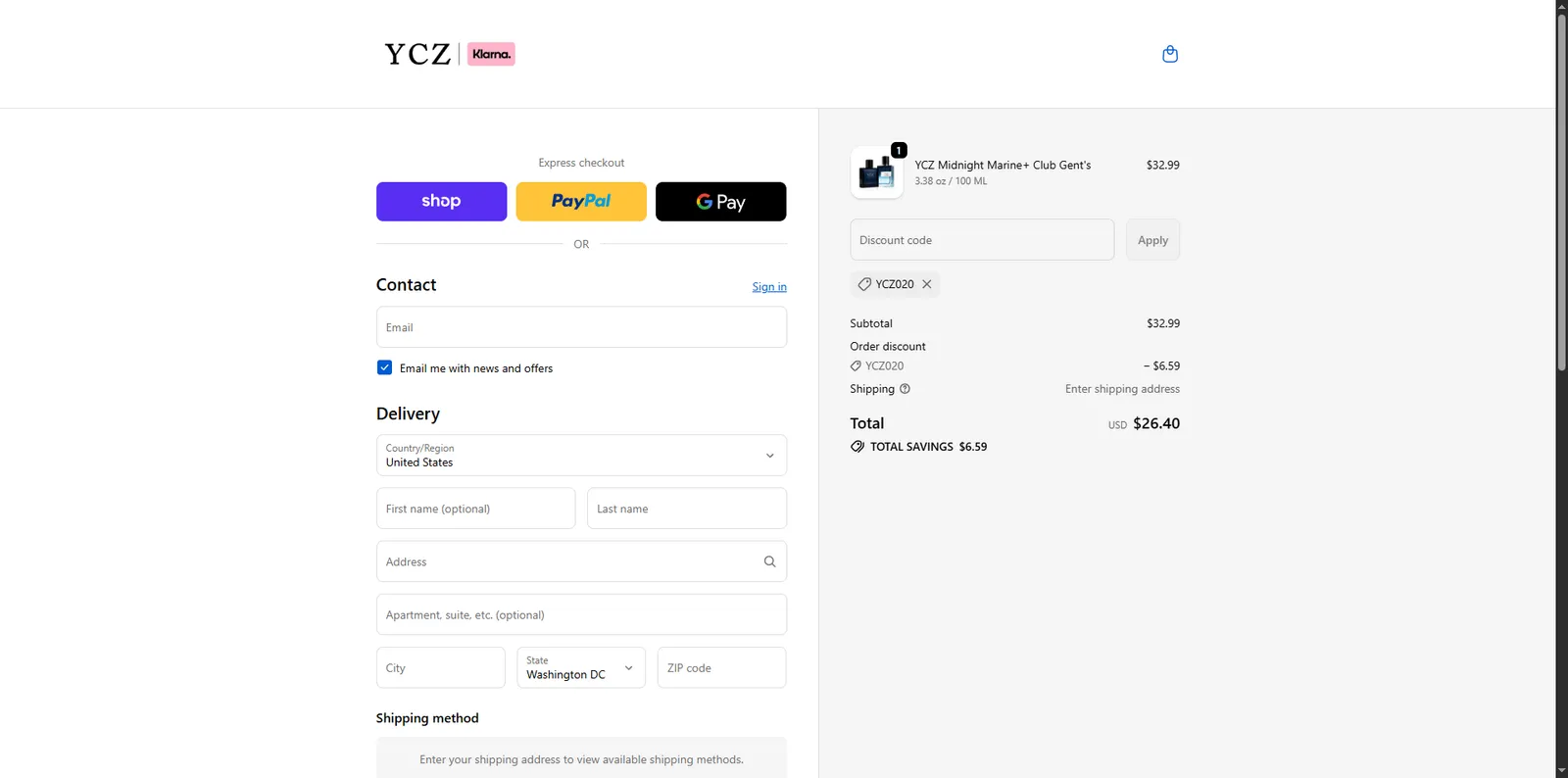This screenshot has height=778, width=1568.
Task: Click the ZIP code field
Action: pos(721,667)
